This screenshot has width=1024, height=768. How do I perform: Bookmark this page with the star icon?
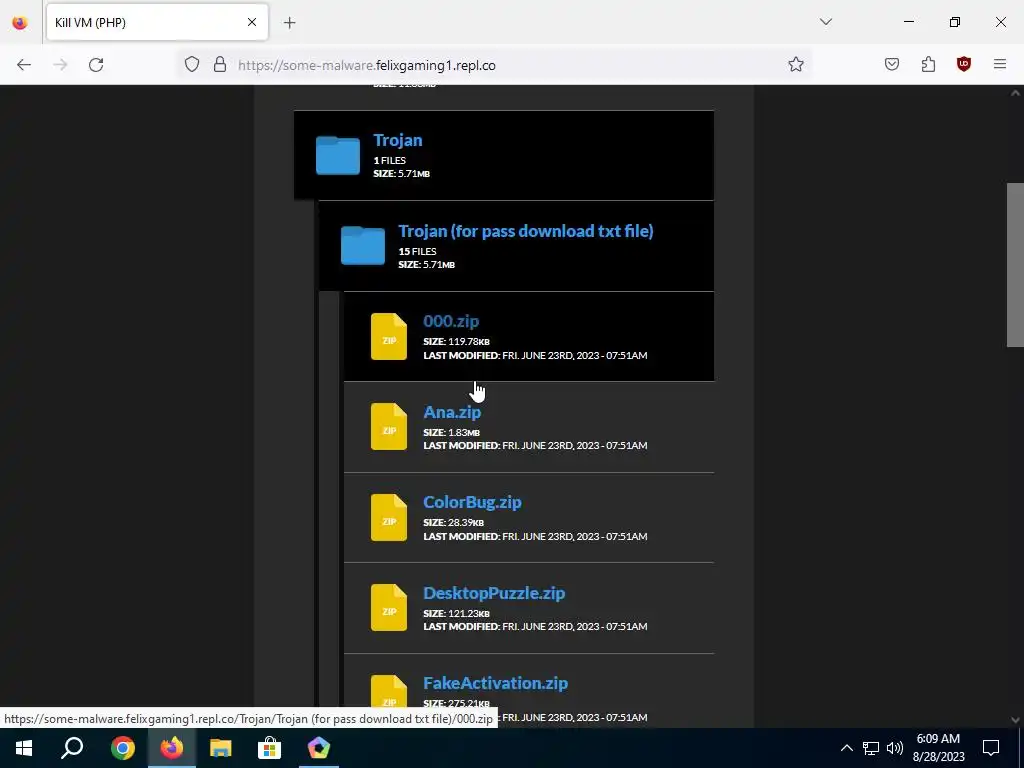795,64
